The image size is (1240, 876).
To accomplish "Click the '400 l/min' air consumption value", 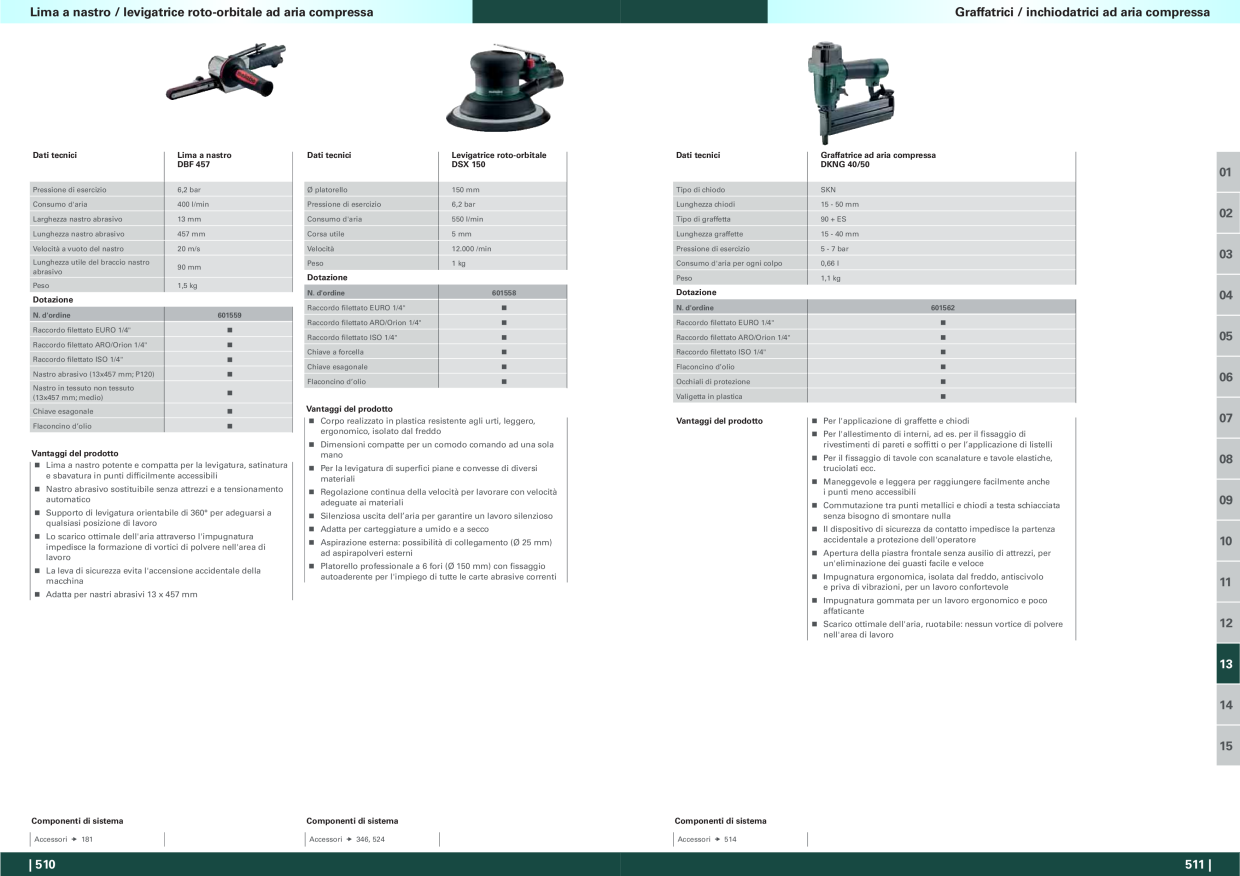I will (192, 204).
